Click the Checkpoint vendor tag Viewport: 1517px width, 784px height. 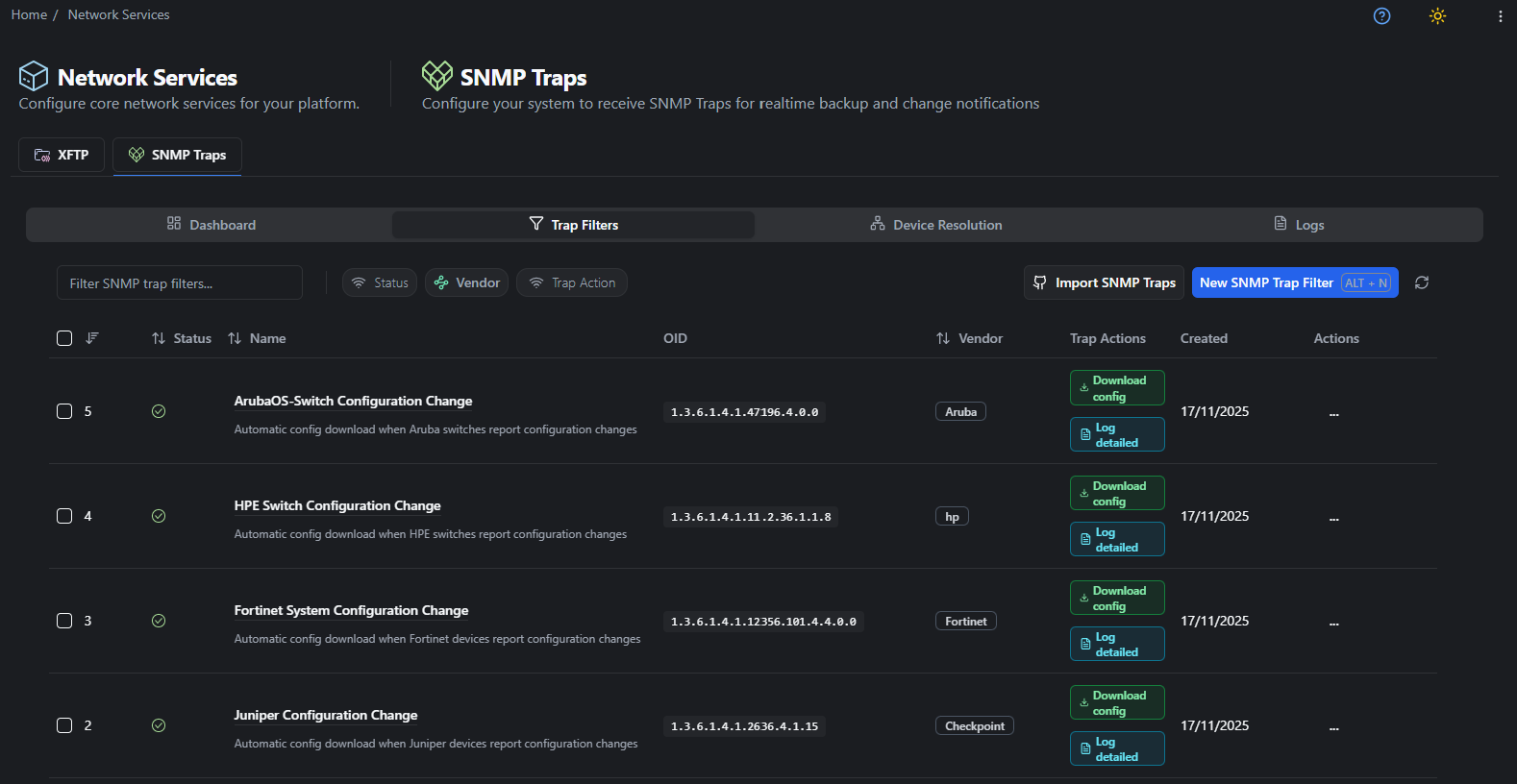coord(974,725)
